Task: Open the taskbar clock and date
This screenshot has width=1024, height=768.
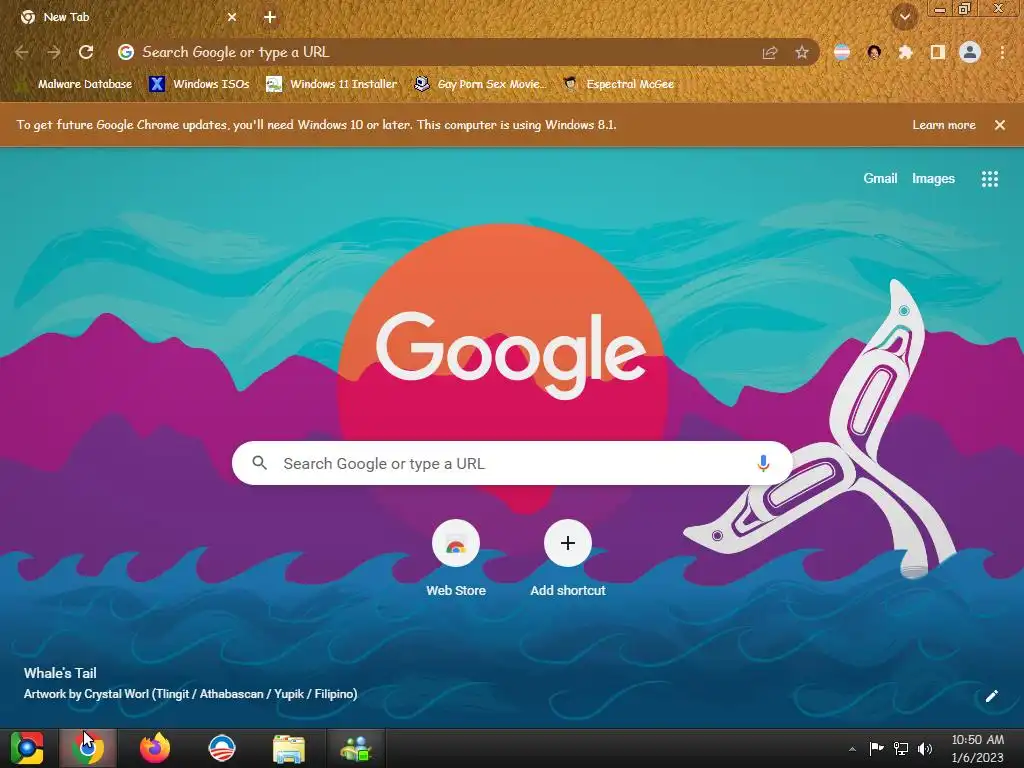Action: tap(978, 748)
